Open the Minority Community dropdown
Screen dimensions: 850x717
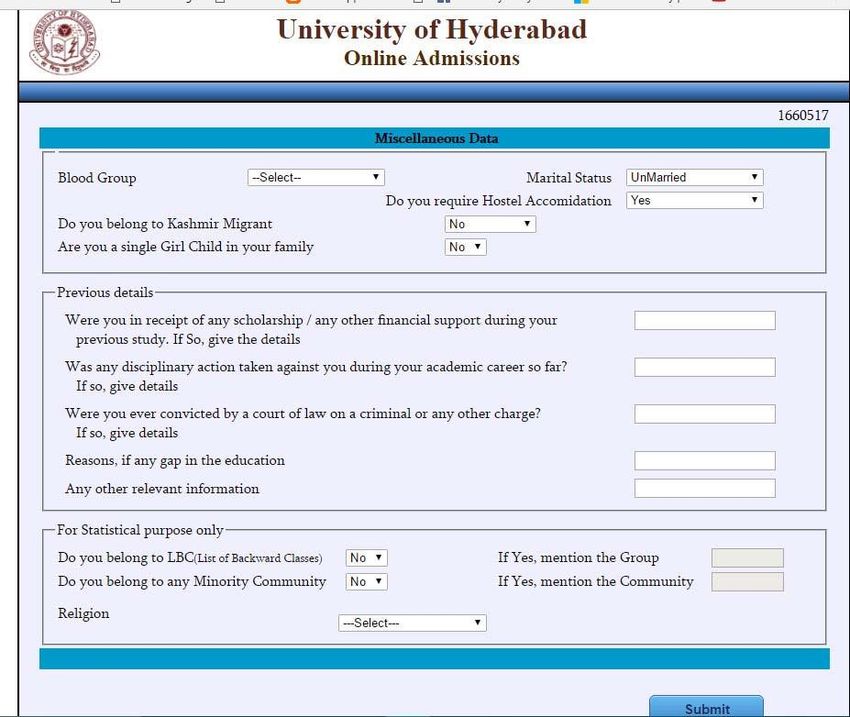pos(366,582)
